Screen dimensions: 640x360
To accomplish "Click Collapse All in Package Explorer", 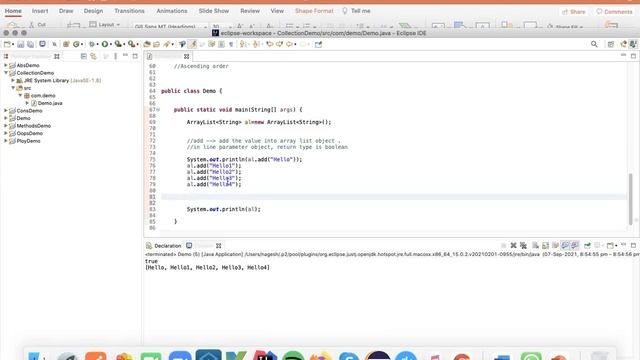I will (x=84, y=56).
